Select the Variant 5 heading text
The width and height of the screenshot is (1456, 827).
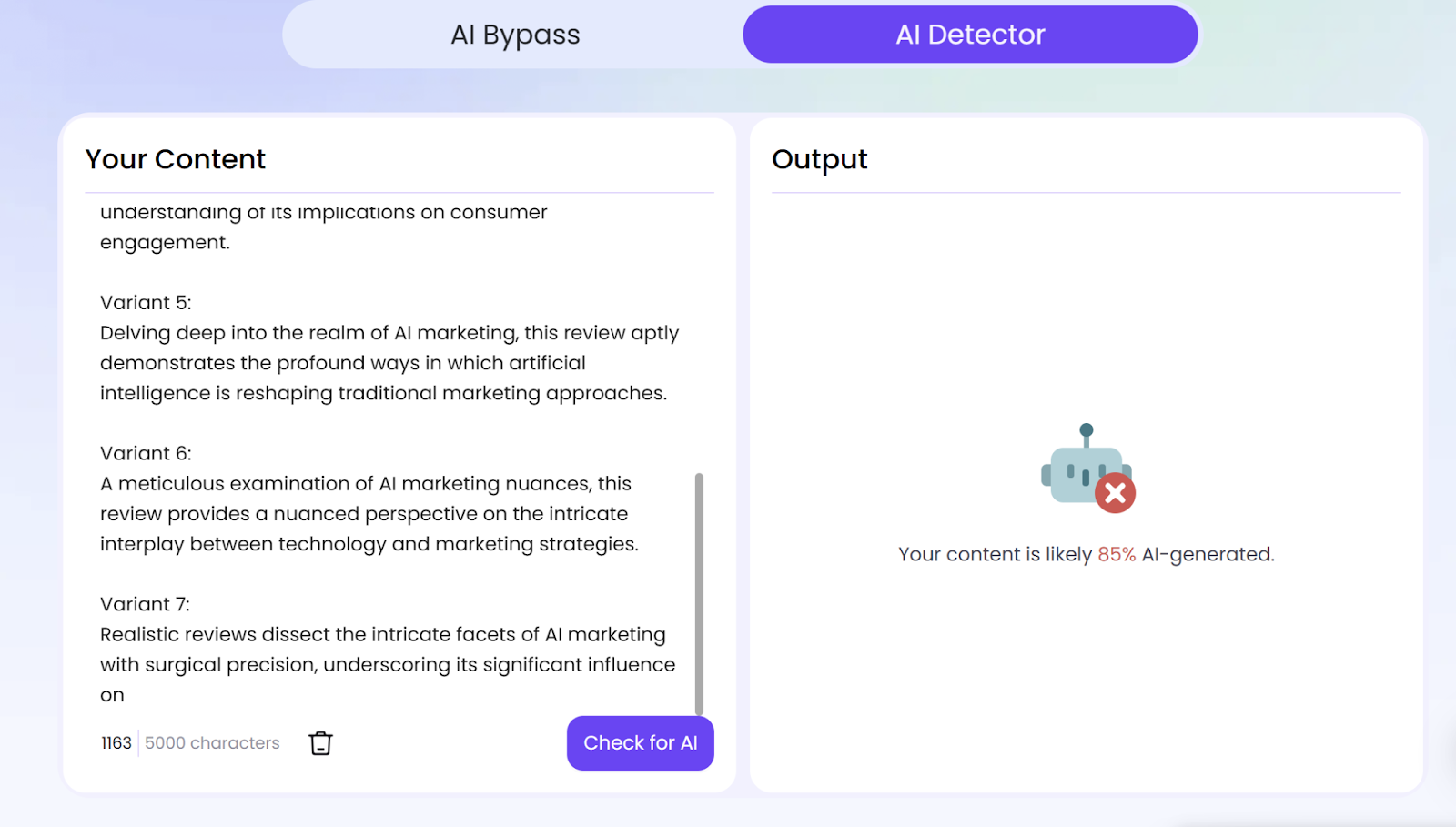pos(146,301)
